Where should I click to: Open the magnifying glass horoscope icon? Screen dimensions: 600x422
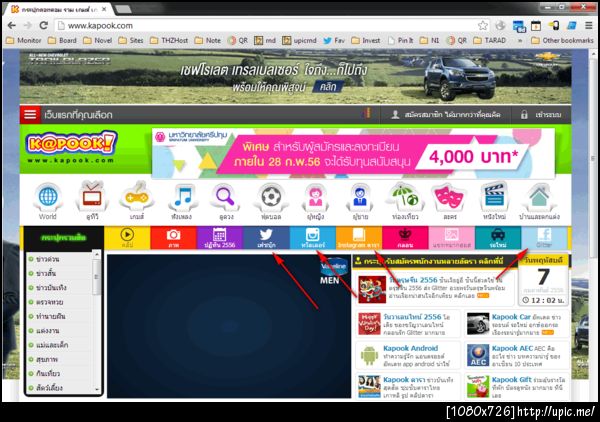pyautogui.click(x=225, y=202)
